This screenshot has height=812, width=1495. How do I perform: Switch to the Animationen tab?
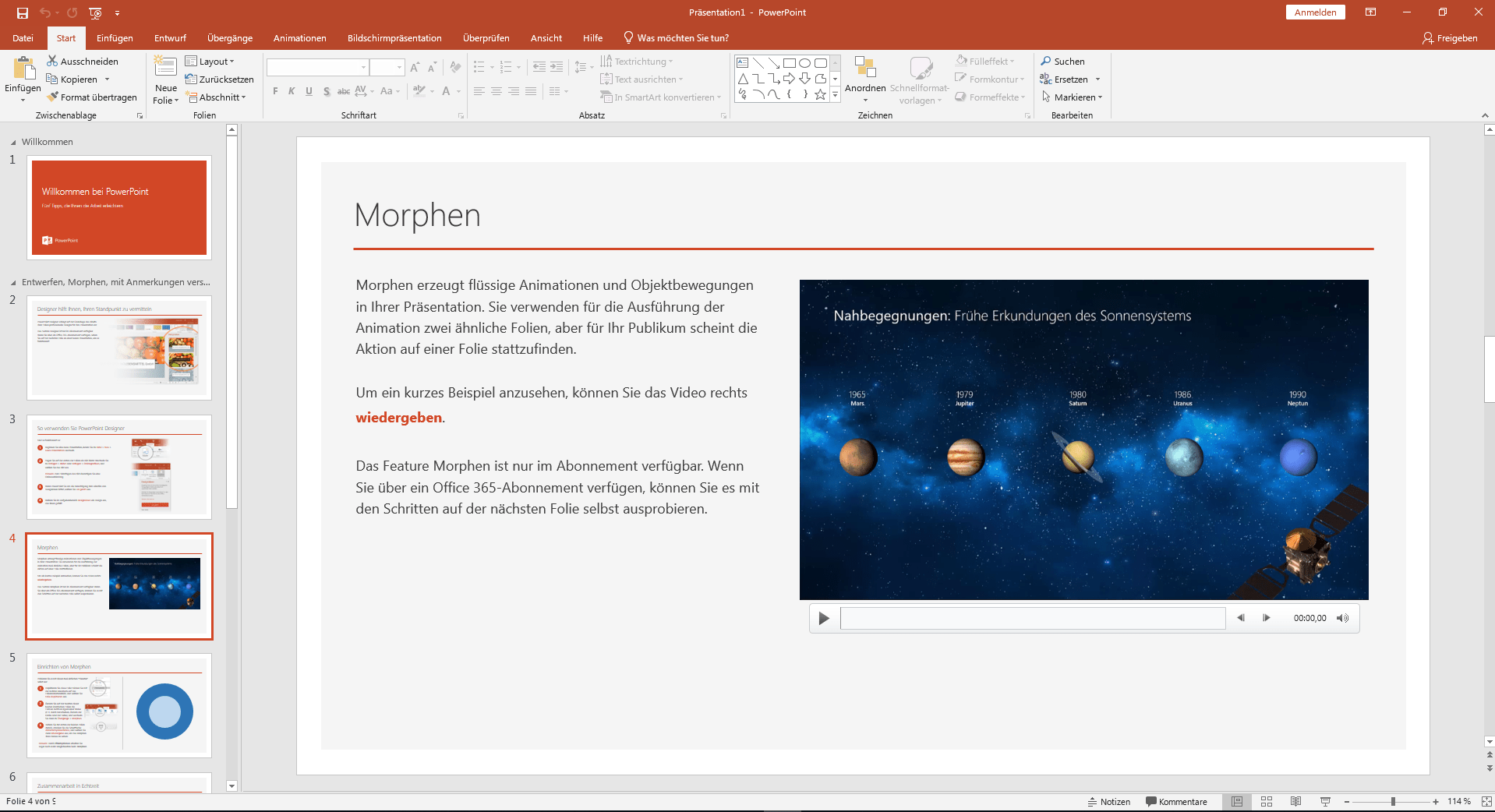tap(299, 38)
